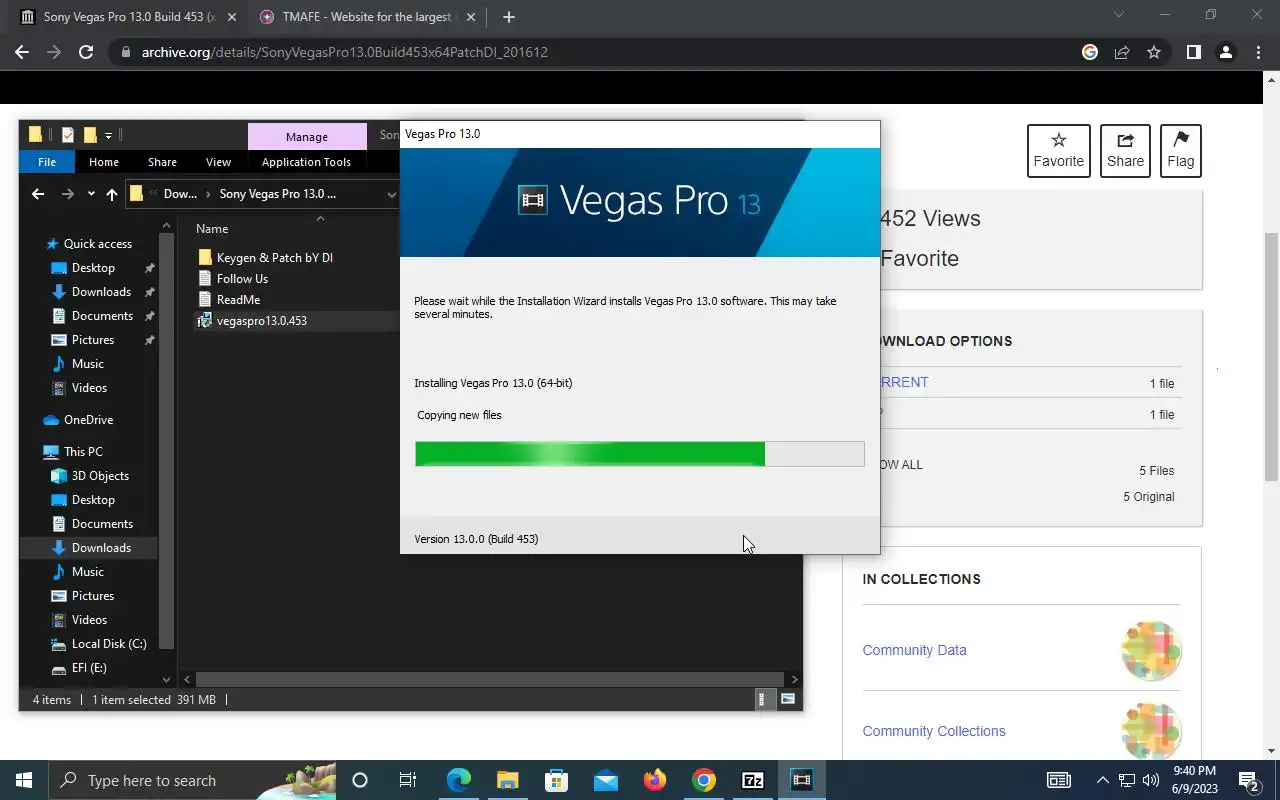Open the Application Tools ribbon tab
The width and height of the screenshot is (1280, 800).
pos(306,162)
